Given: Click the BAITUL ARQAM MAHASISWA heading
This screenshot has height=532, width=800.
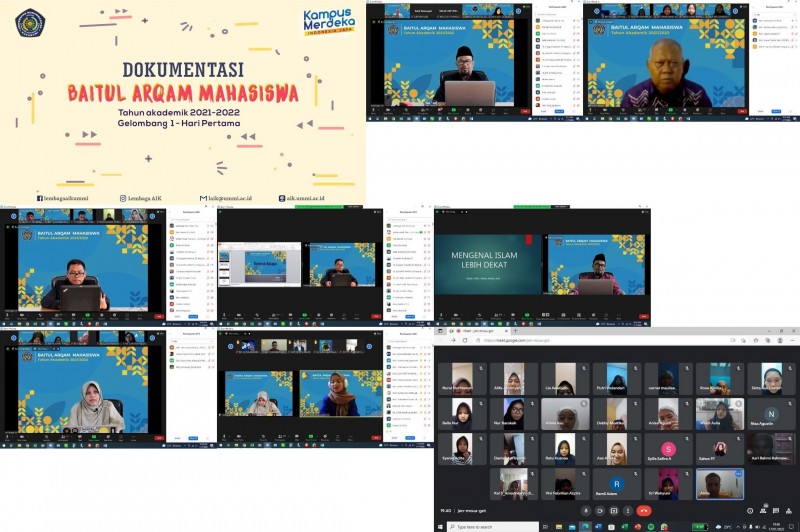Looking at the screenshot, I should coord(183,93).
